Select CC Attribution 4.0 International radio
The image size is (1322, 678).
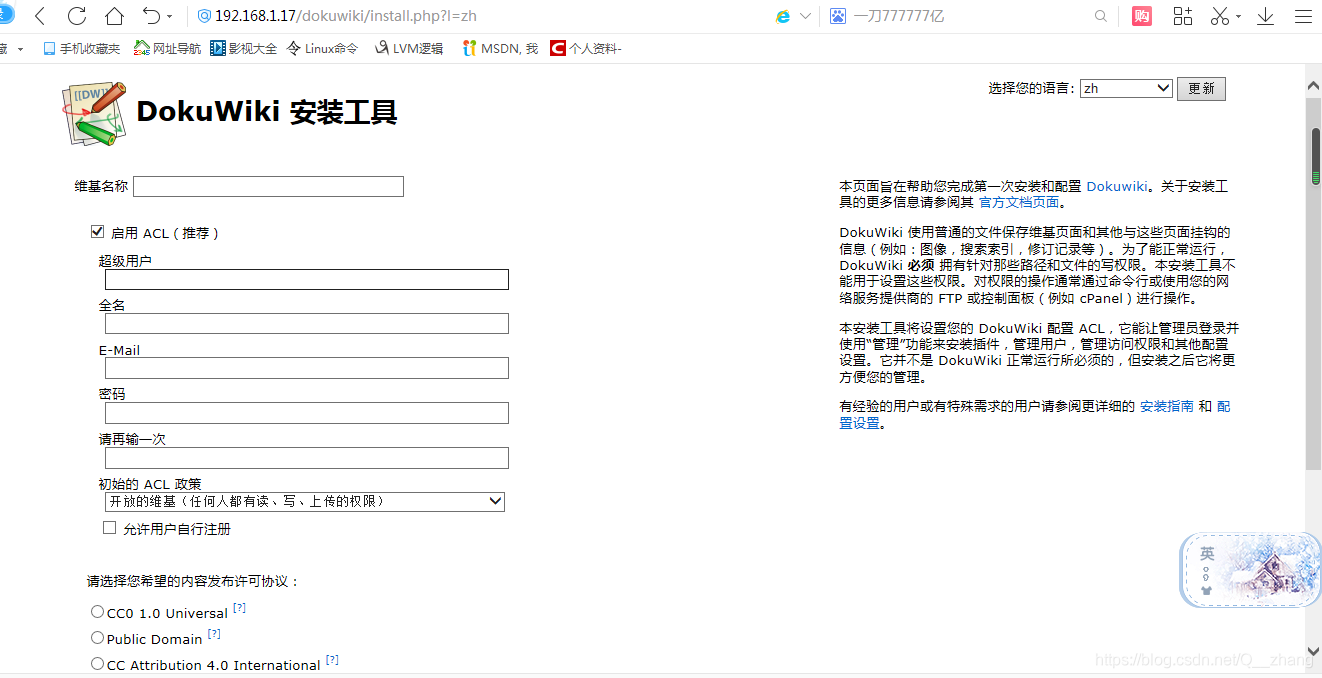(x=97, y=663)
